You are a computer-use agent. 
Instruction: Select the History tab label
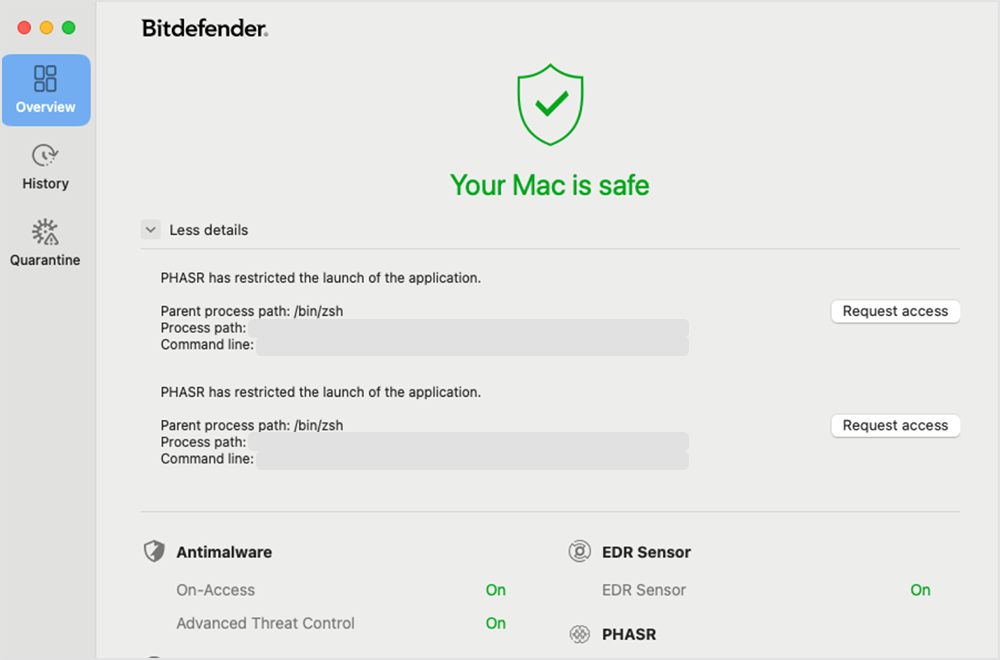45,184
